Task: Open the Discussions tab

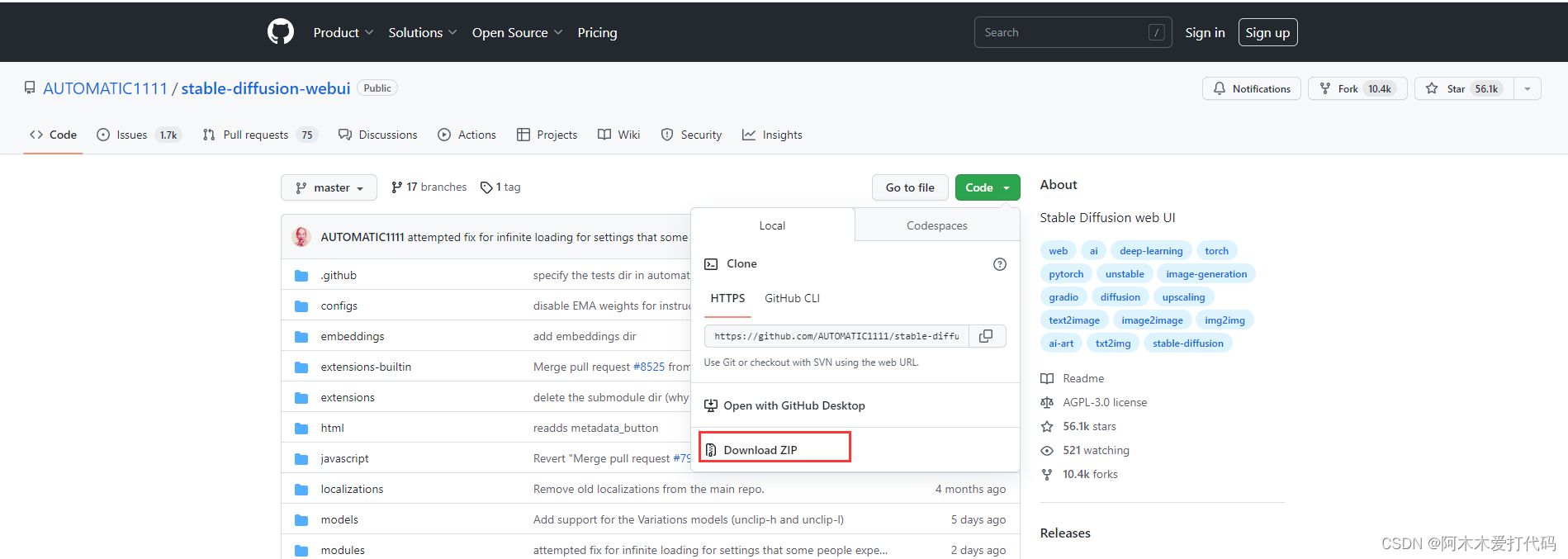Action: (378, 135)
